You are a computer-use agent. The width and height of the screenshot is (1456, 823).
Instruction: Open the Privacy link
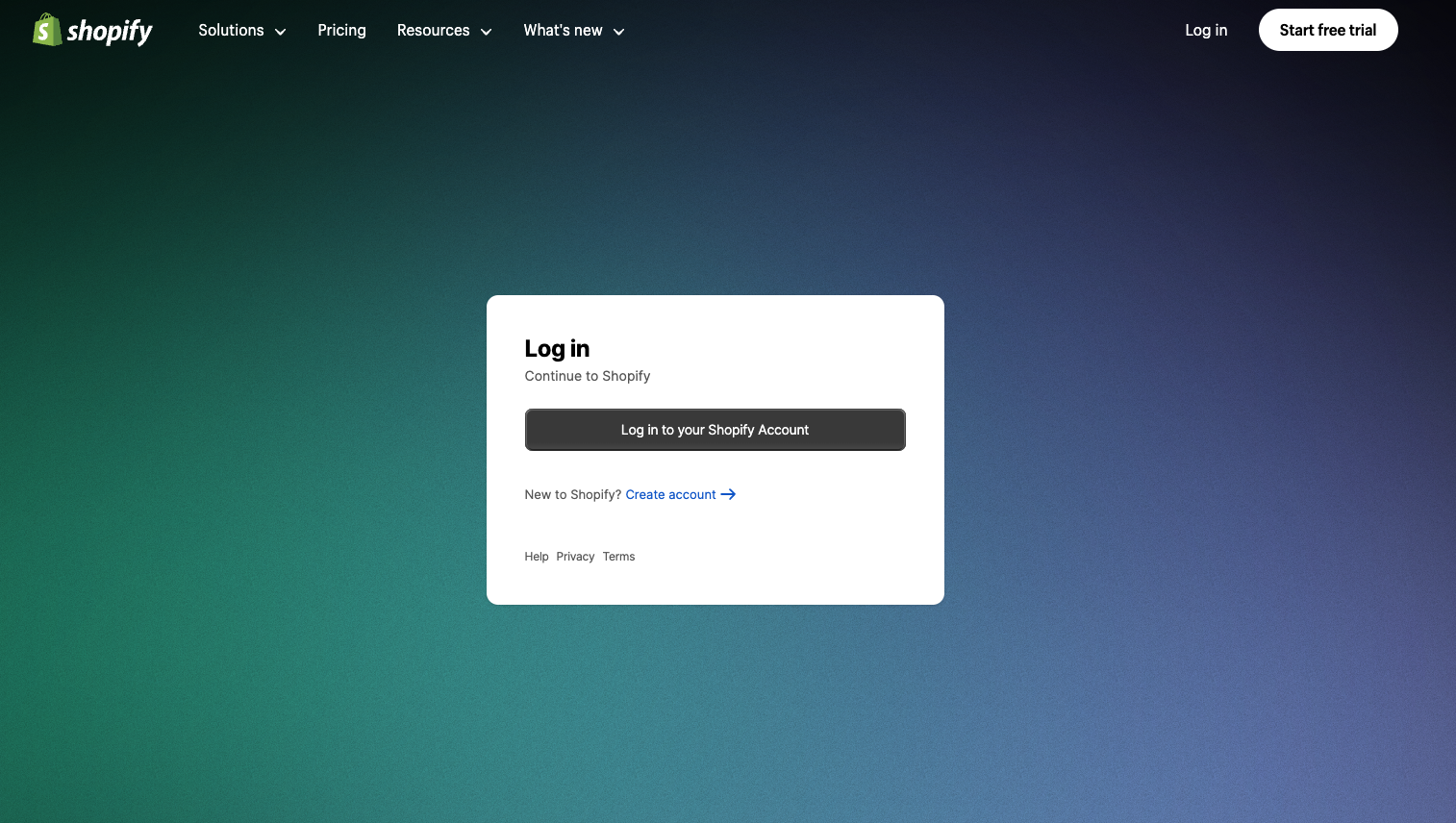click(x=575, y=557)
